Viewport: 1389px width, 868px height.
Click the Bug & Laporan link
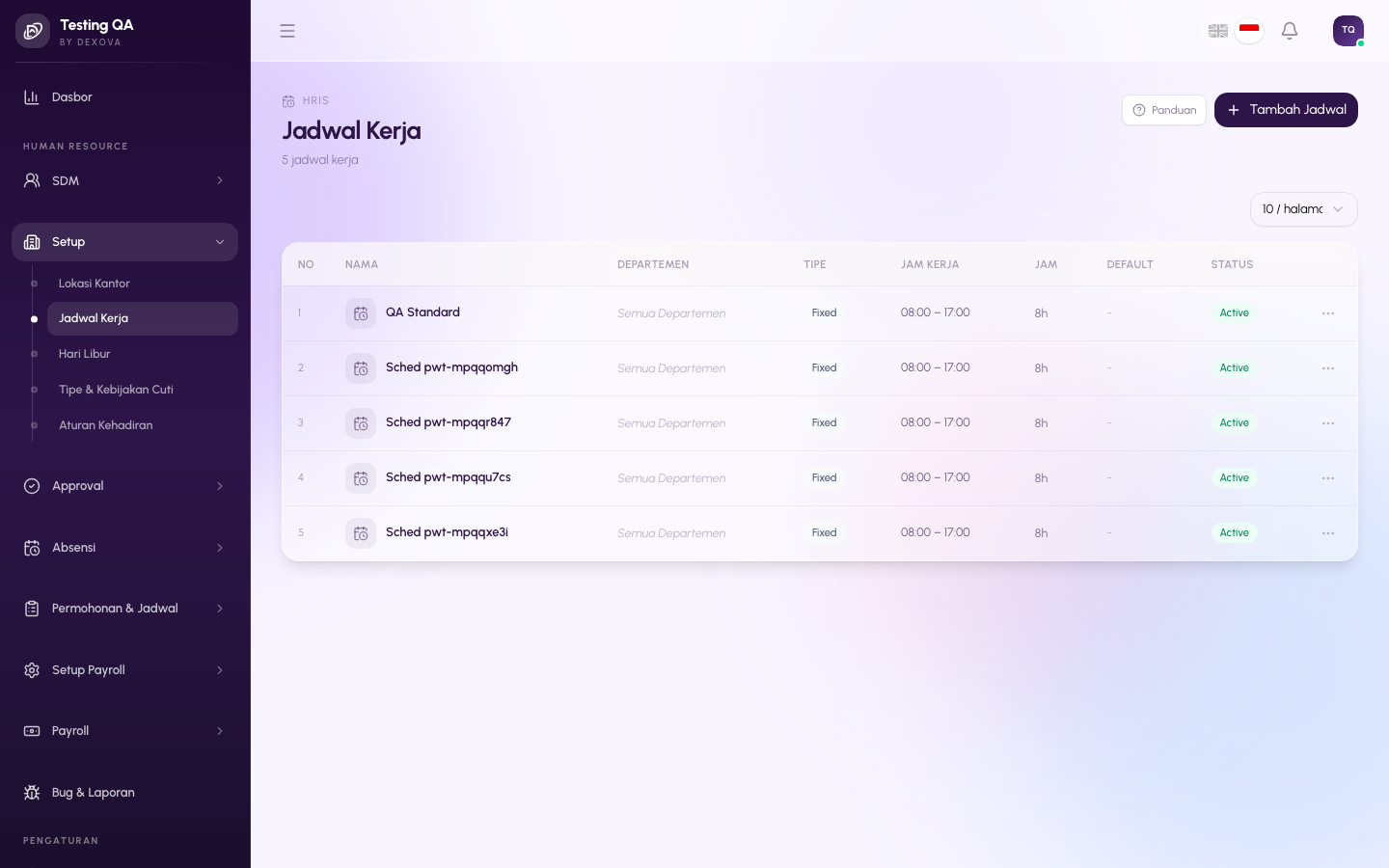click(x=124, y=793)
